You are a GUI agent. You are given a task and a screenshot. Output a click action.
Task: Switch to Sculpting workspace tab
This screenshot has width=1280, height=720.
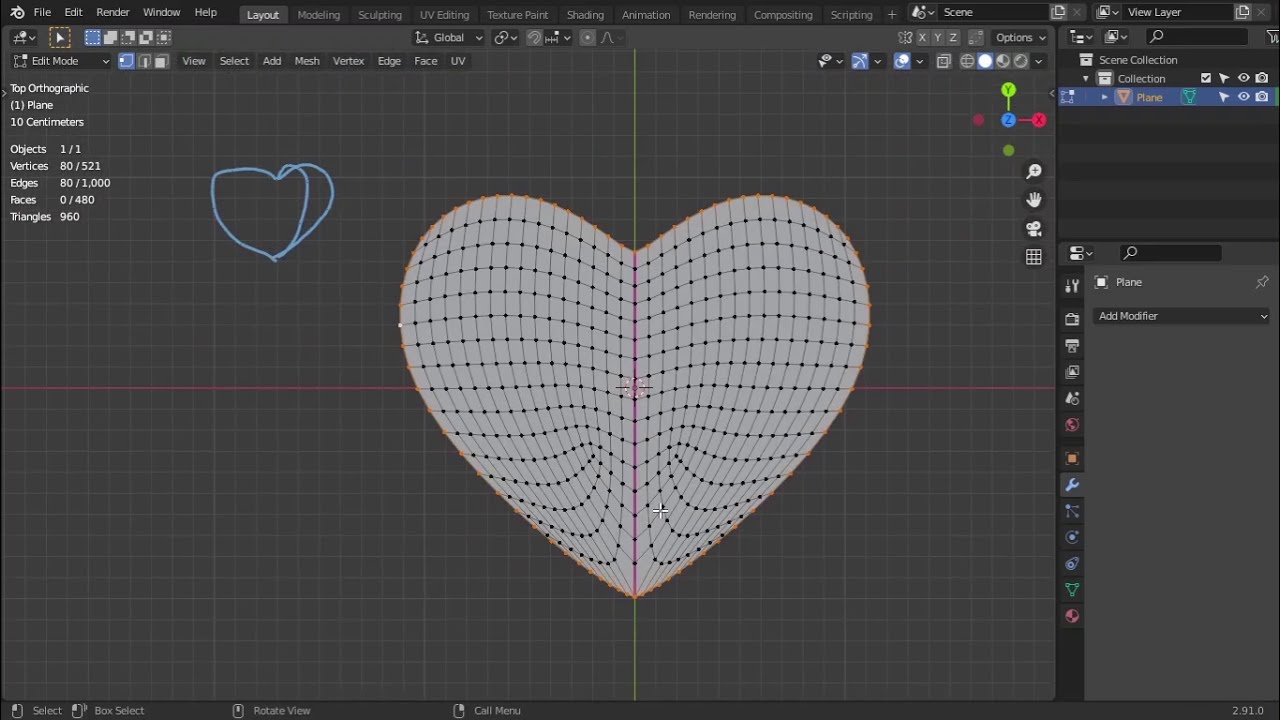pos(380,14)
